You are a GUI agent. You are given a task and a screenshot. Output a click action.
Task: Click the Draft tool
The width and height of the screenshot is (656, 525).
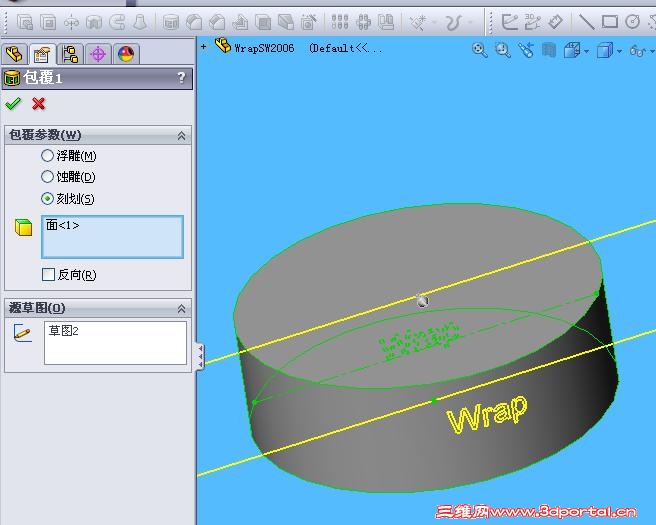click(x=286, y=22)
